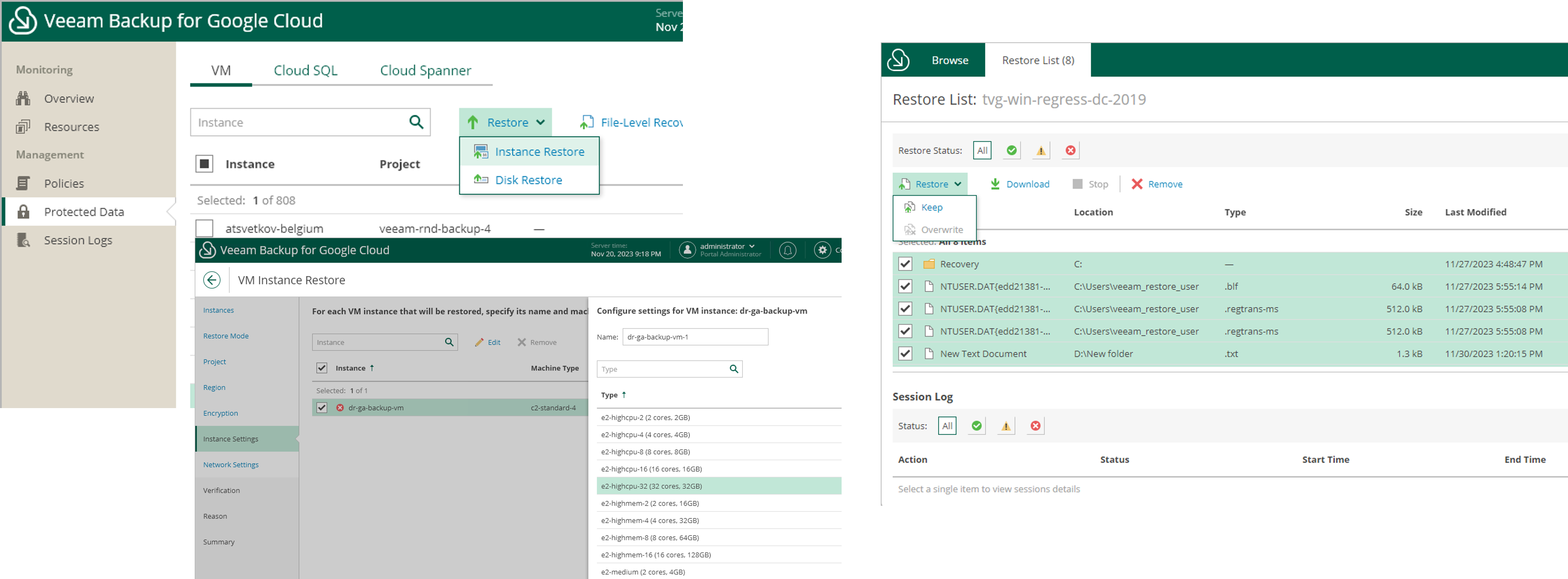Go to Network Settings wizard step

231,465
